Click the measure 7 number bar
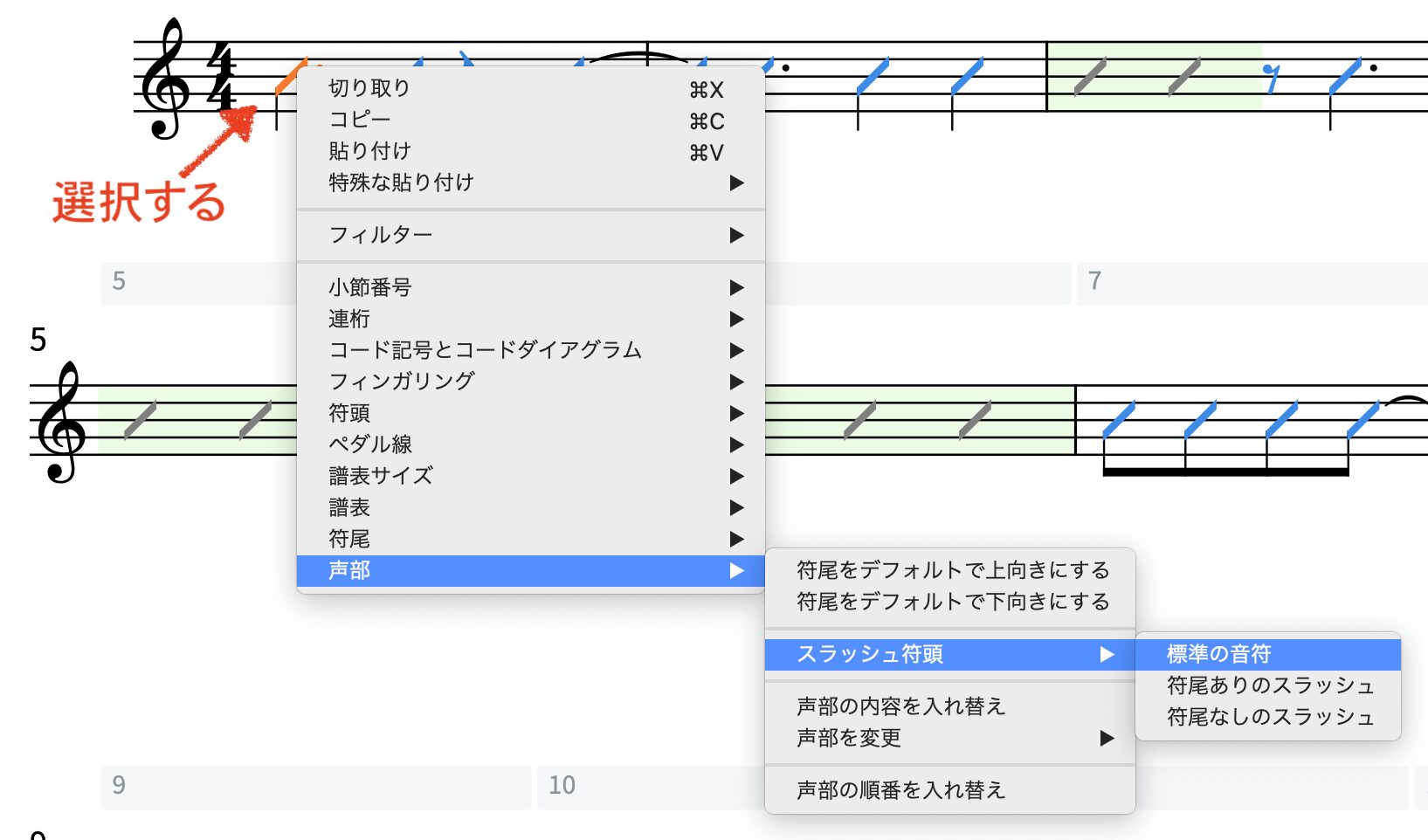 tap(1251, 282)
